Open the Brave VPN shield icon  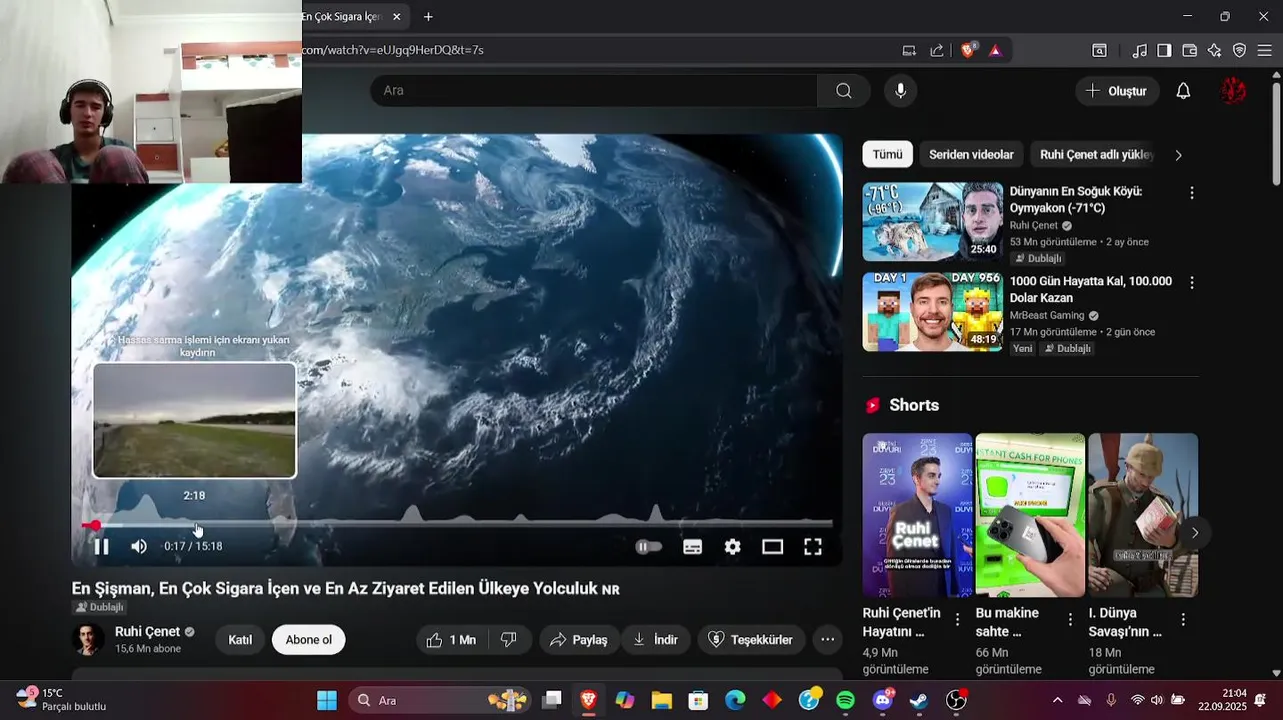(1239, 50)
